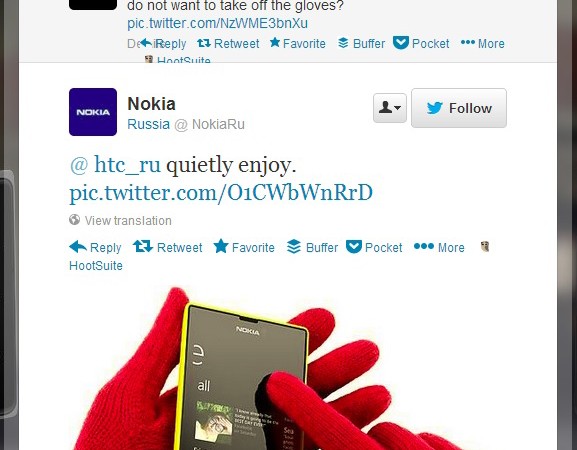Screen dimensions: 577x450
Task: Save Nokia tweet to Pocket
Action: [374, 247]
